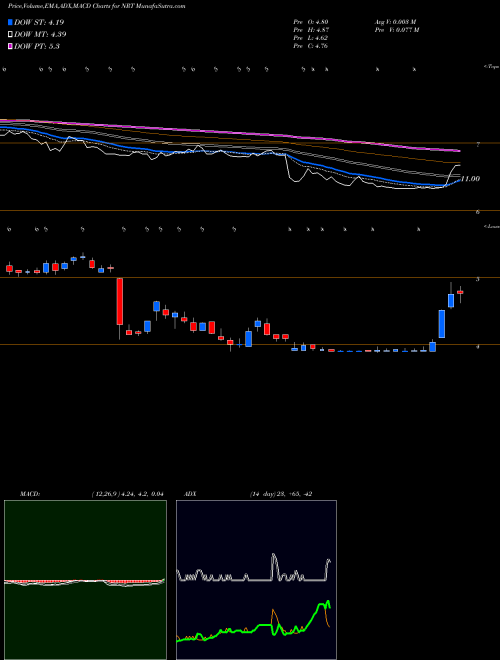Viewport: 500px width, 660px height.
Task: Select the 'DOW MT: 4.39' legend label
Action: [x=40, y=35]
